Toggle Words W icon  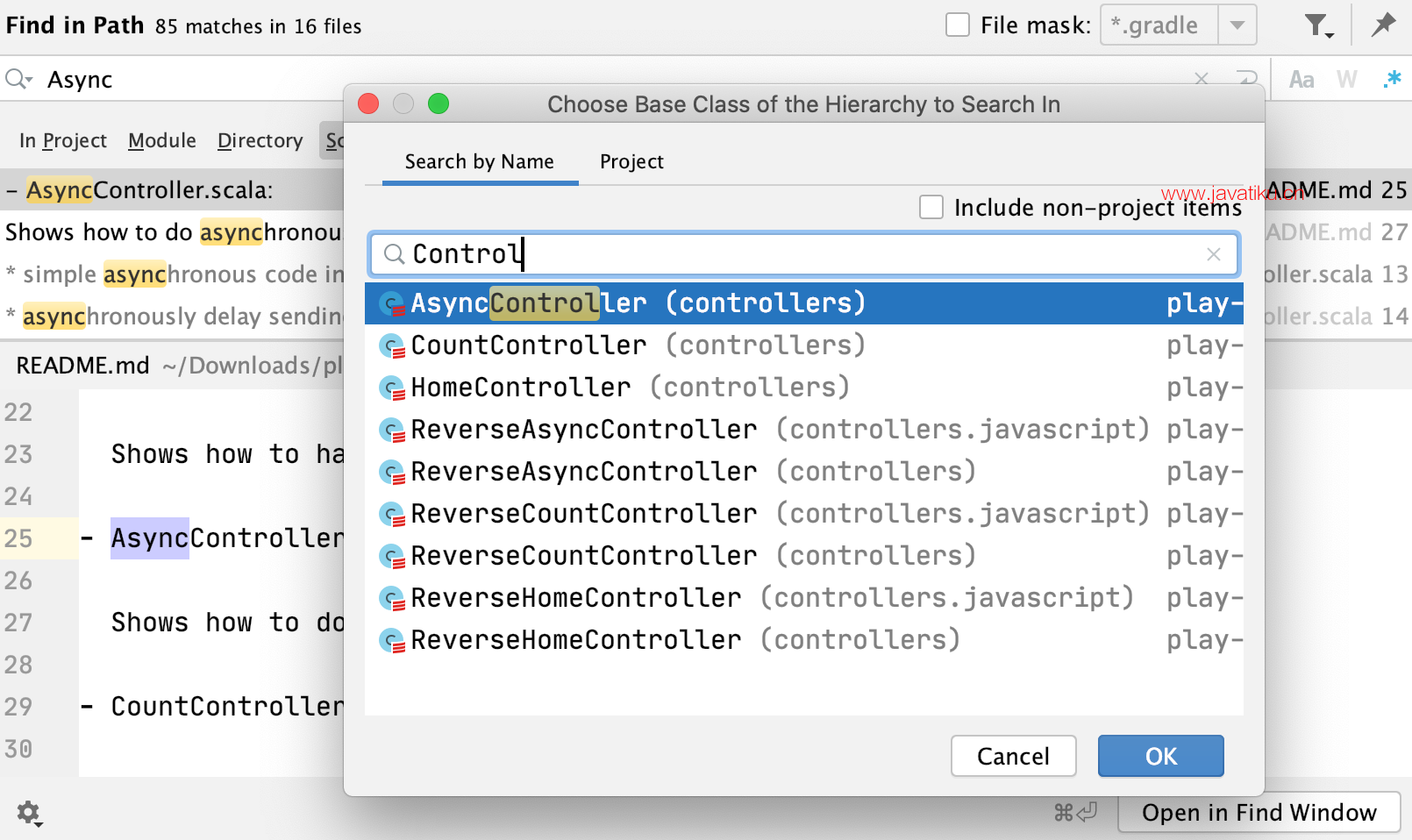tap(1347, 80)
